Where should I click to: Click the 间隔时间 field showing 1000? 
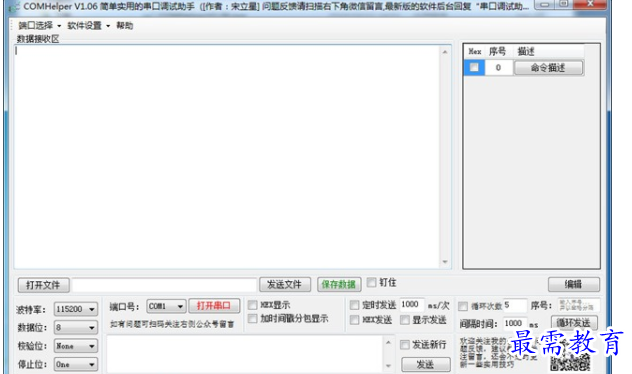point(515,323)
